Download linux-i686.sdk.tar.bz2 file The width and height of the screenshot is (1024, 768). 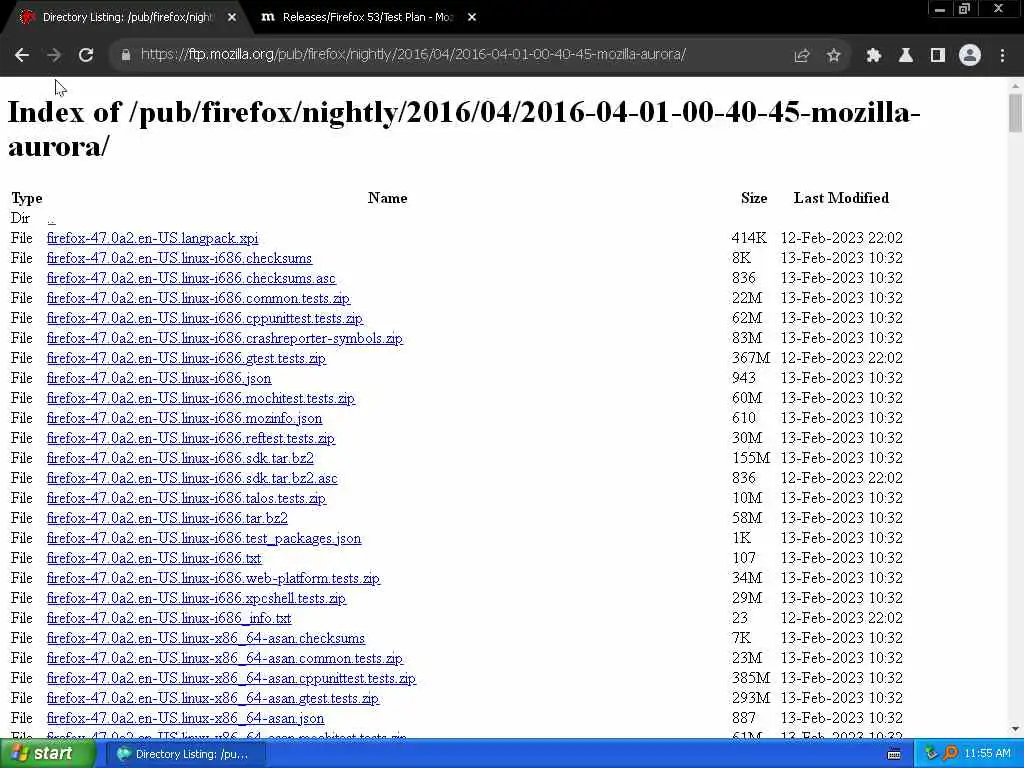point(180,458)
